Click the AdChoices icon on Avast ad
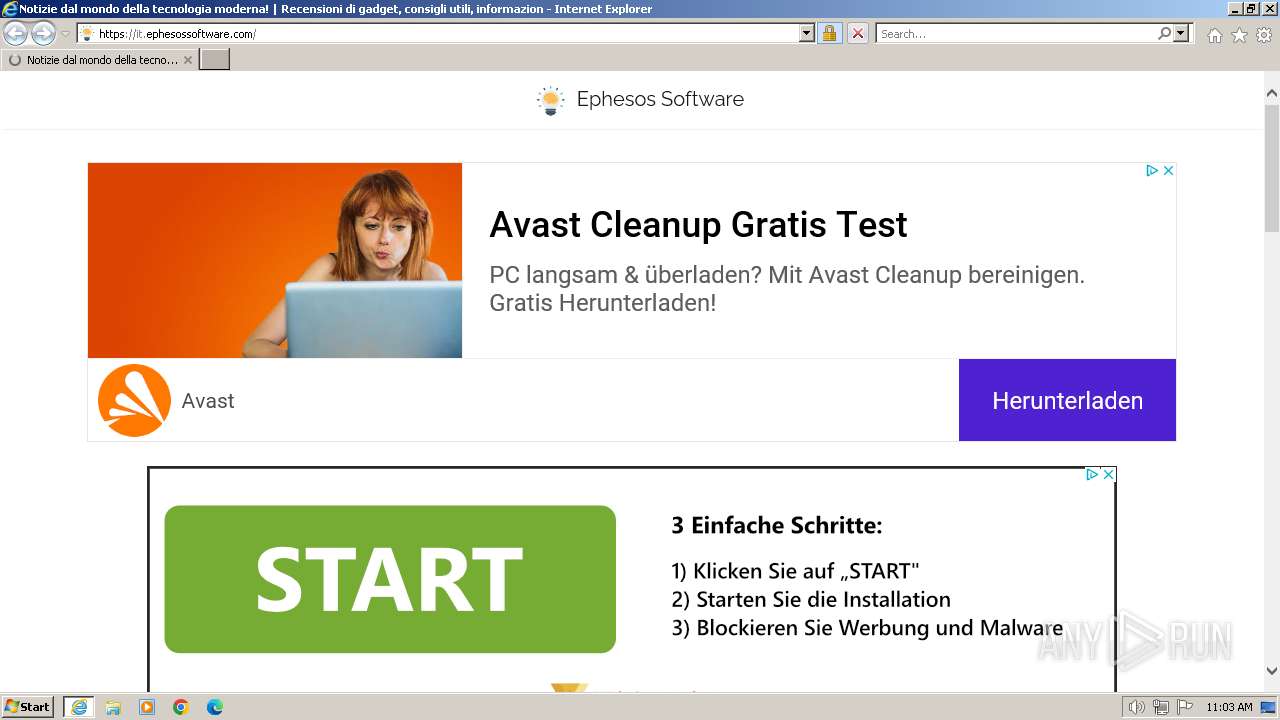 (x=1151, y=171)
